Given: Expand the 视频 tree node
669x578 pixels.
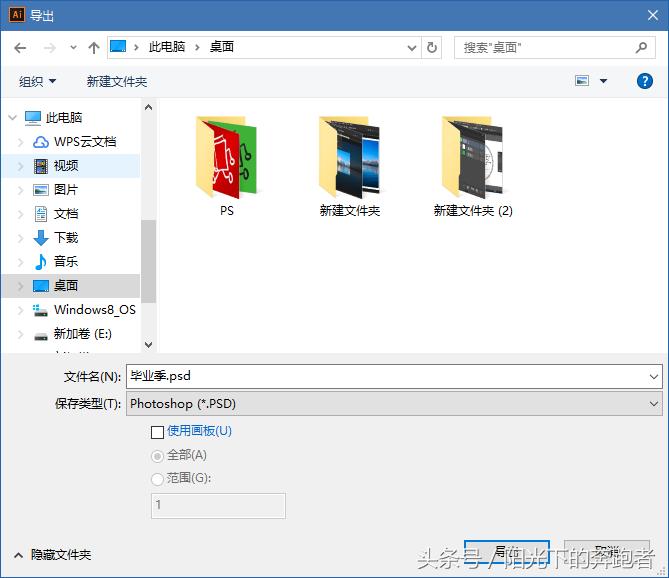Looking at the screenshot, I should click(x=20, y=166).
